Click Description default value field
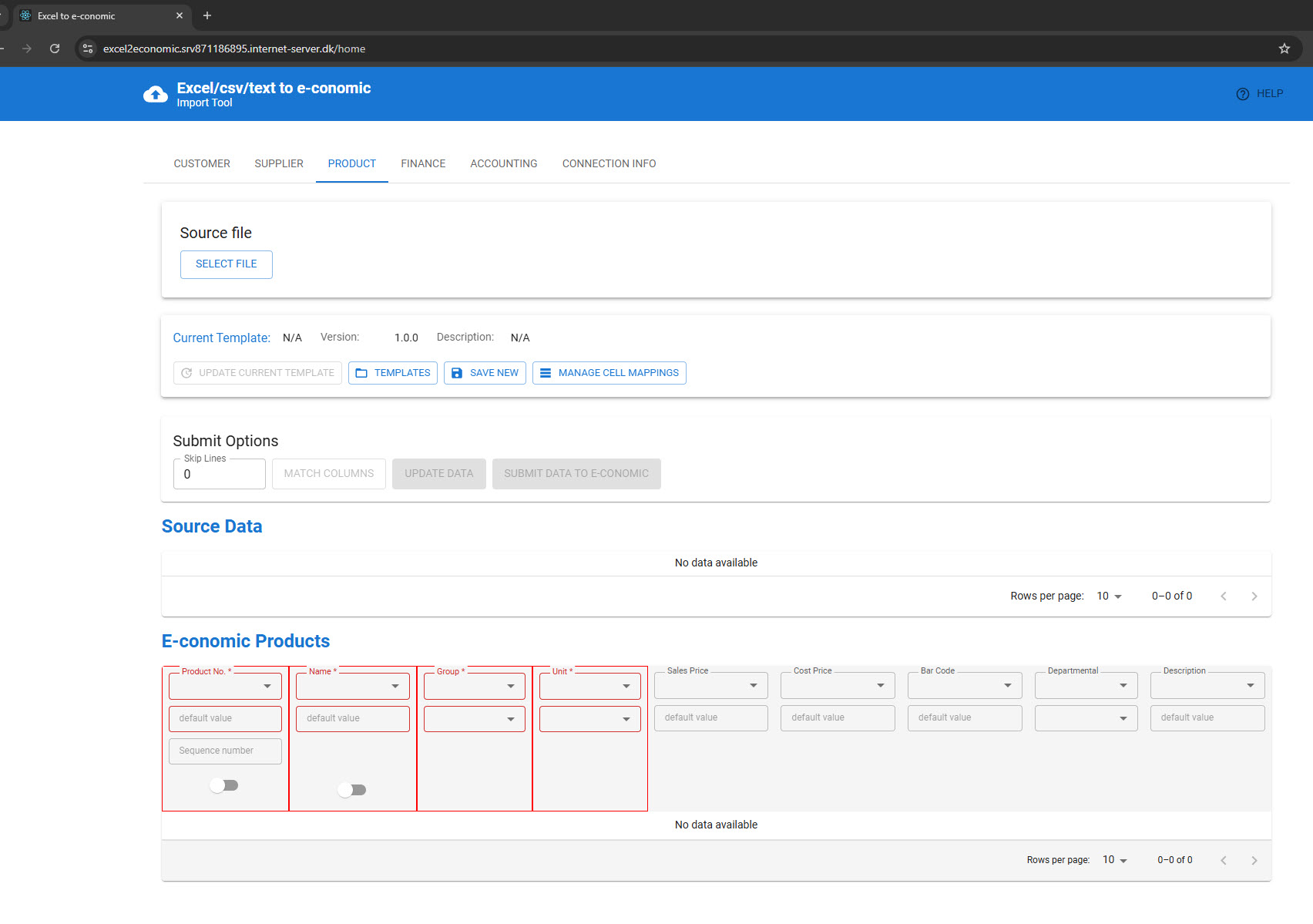 point(1207,718)
